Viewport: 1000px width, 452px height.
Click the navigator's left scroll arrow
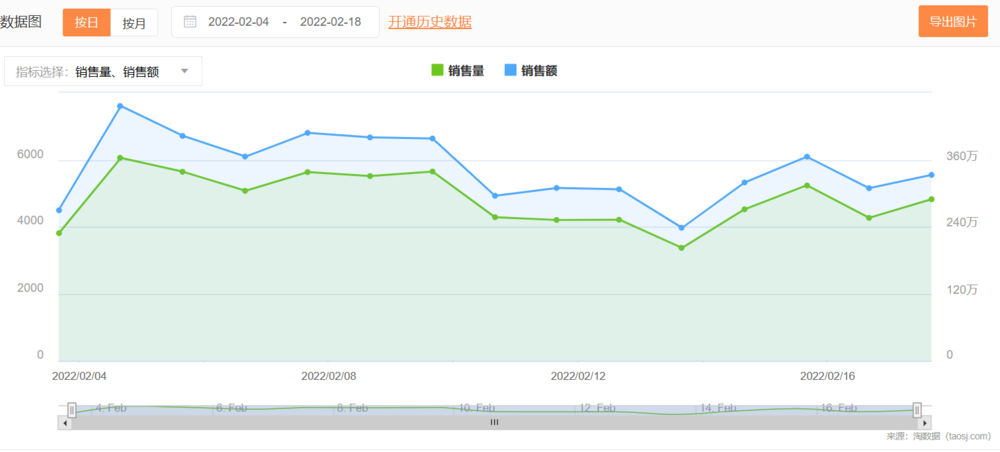click(66, 423)
